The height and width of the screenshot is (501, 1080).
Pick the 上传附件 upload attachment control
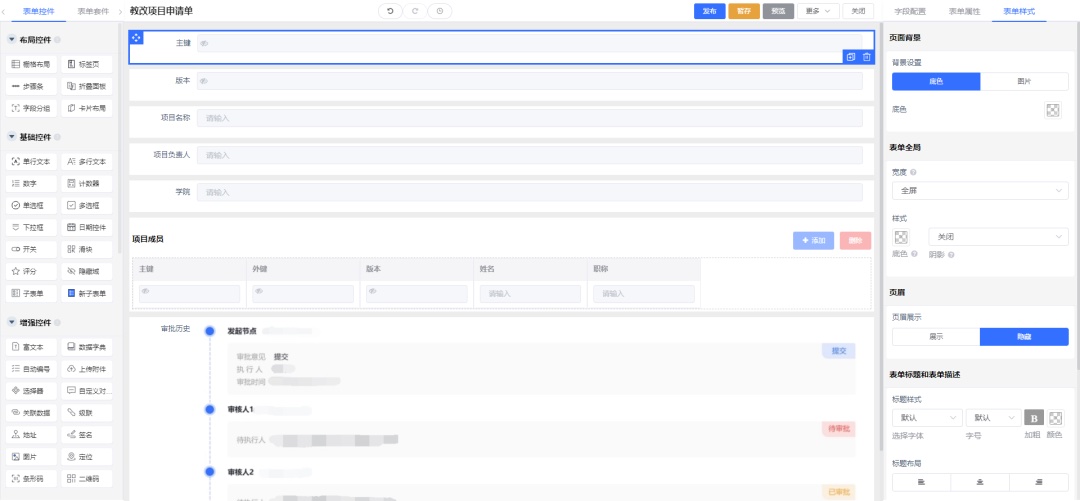(86, 369)
